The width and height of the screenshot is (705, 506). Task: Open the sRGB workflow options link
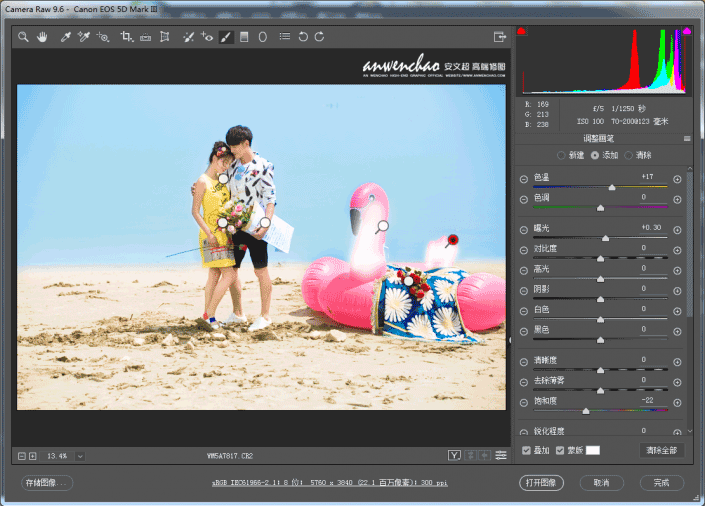pos(330,483)
